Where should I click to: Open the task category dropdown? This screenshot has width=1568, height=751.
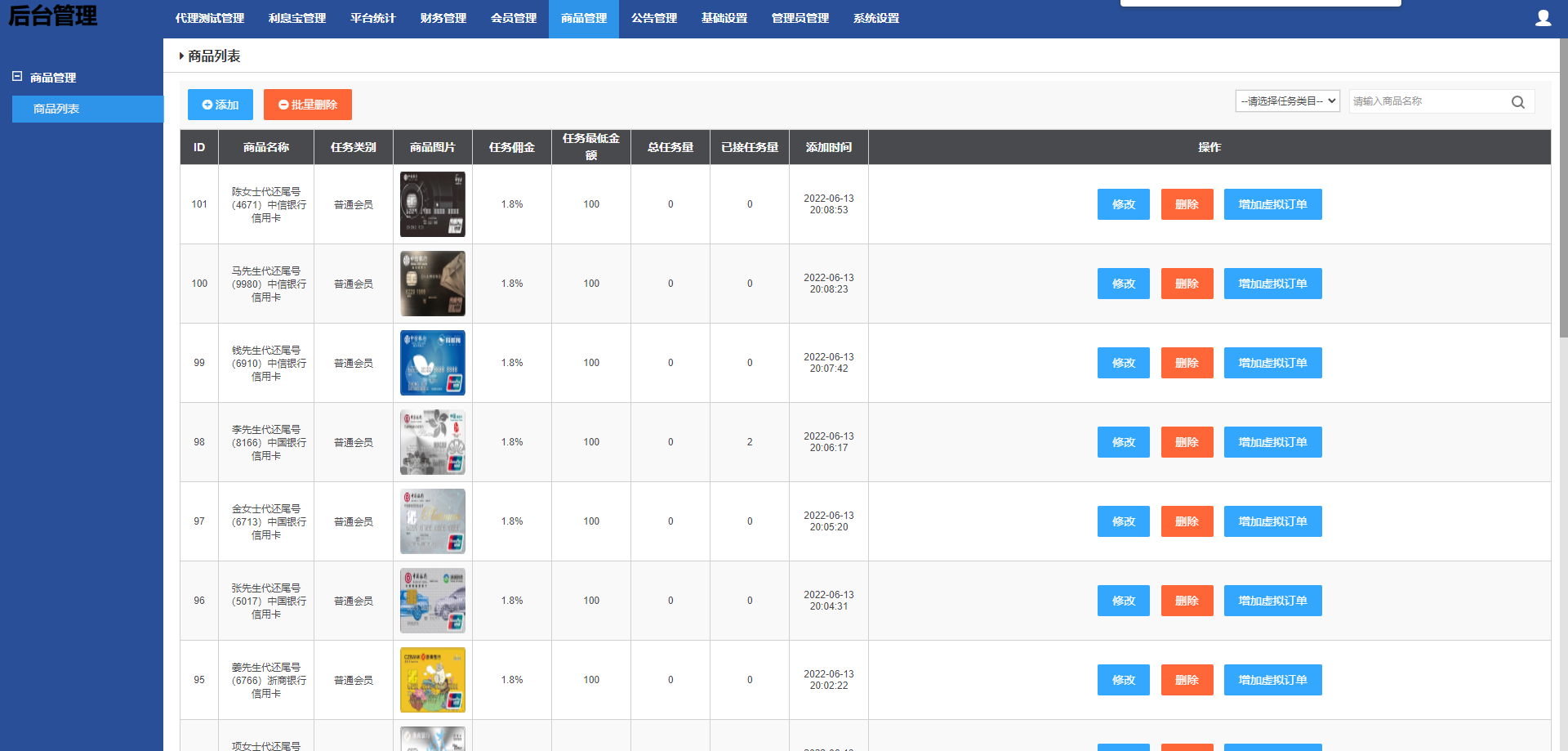1287,101
